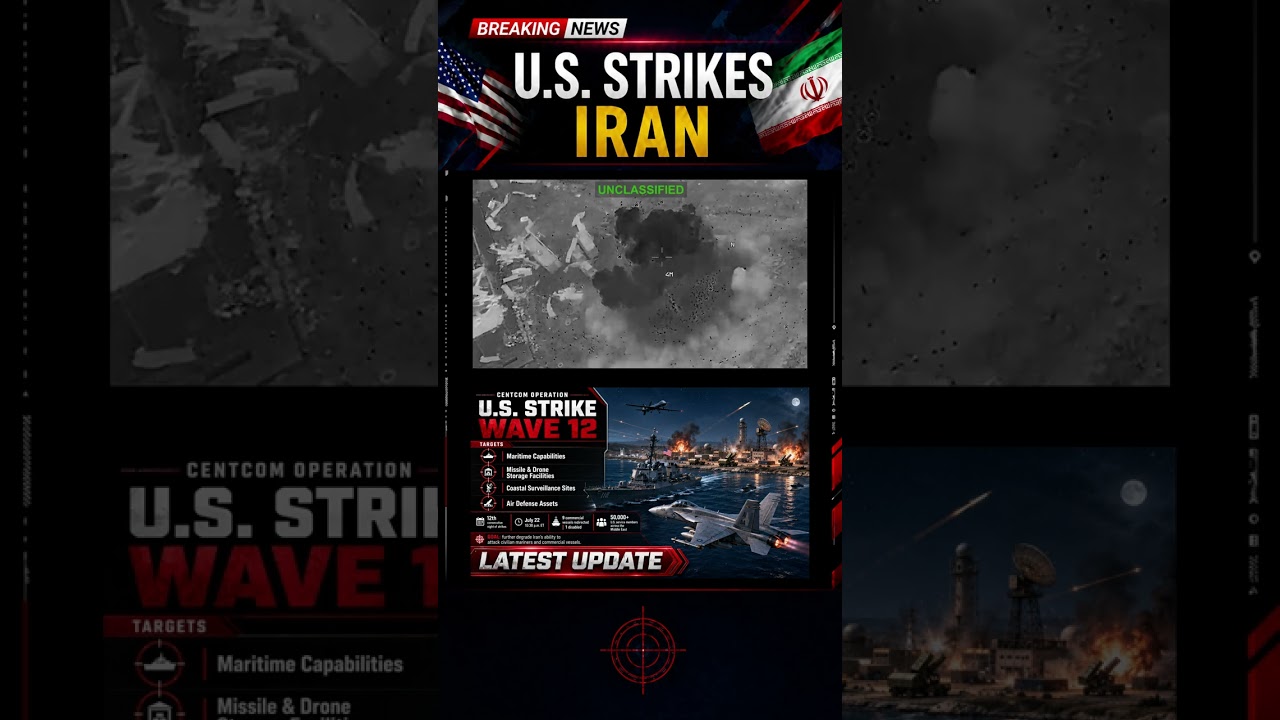Click the LATEST UPDATE red banner
This screenshot has width=1280, height=720.
click(x=579, y=562)
